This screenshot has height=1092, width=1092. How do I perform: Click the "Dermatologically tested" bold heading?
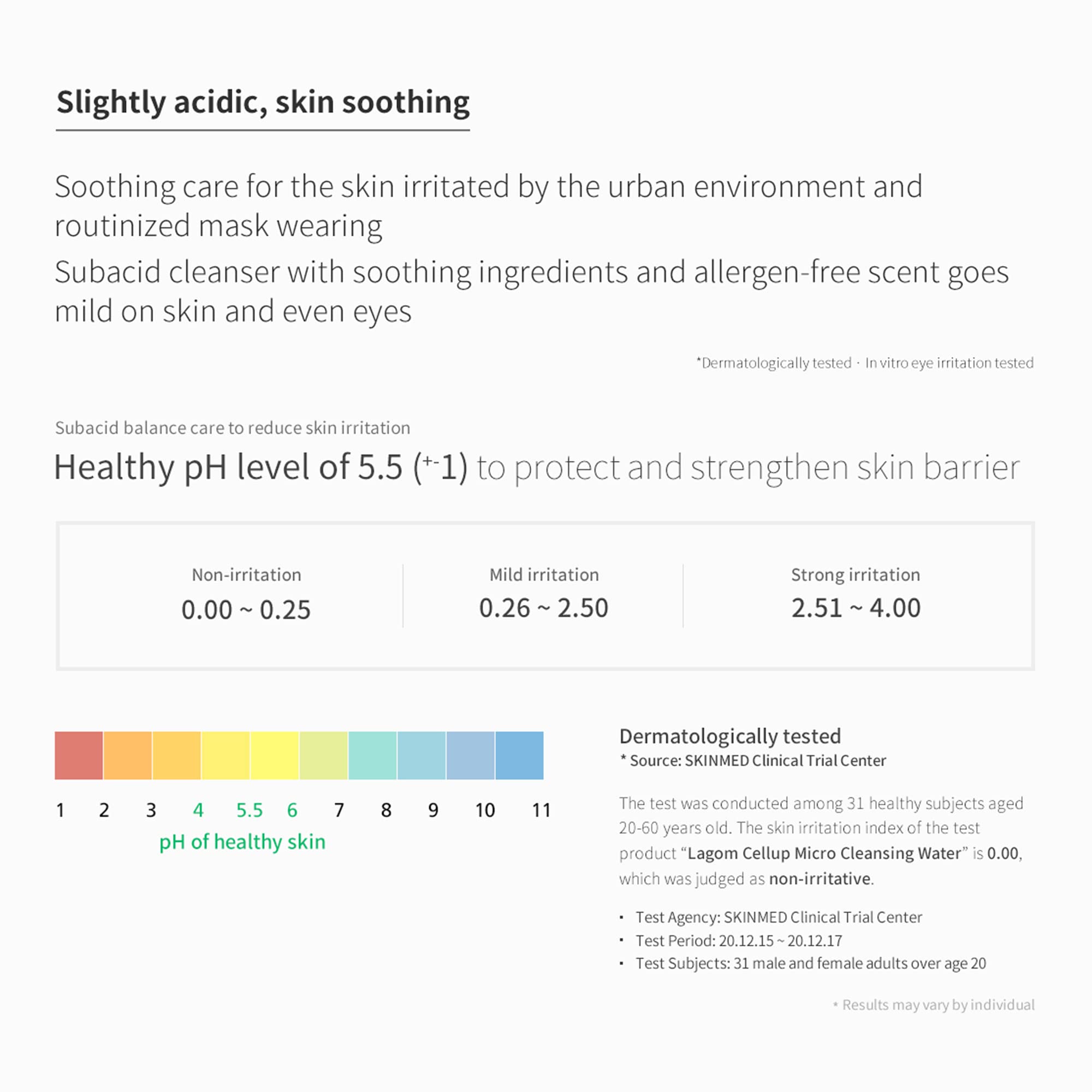tap(729, 736)
